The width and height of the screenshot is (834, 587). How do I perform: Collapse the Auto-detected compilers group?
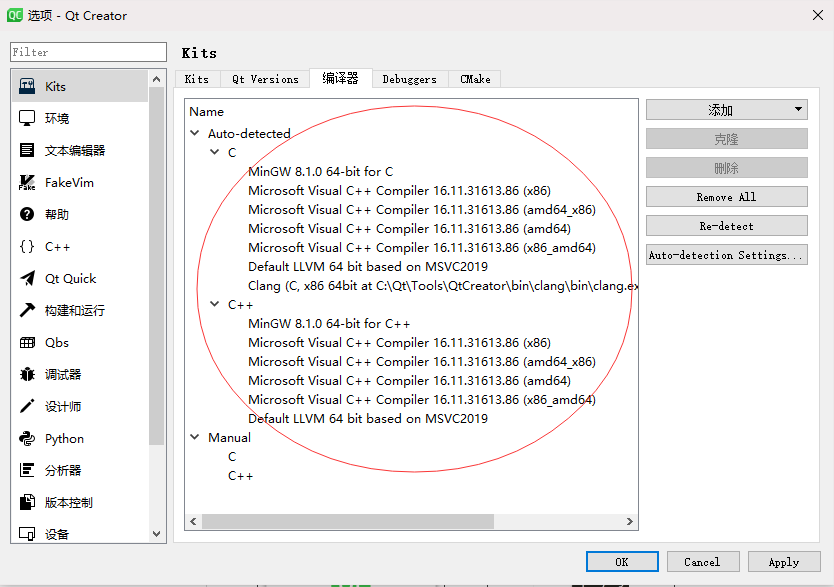[195, 133]
